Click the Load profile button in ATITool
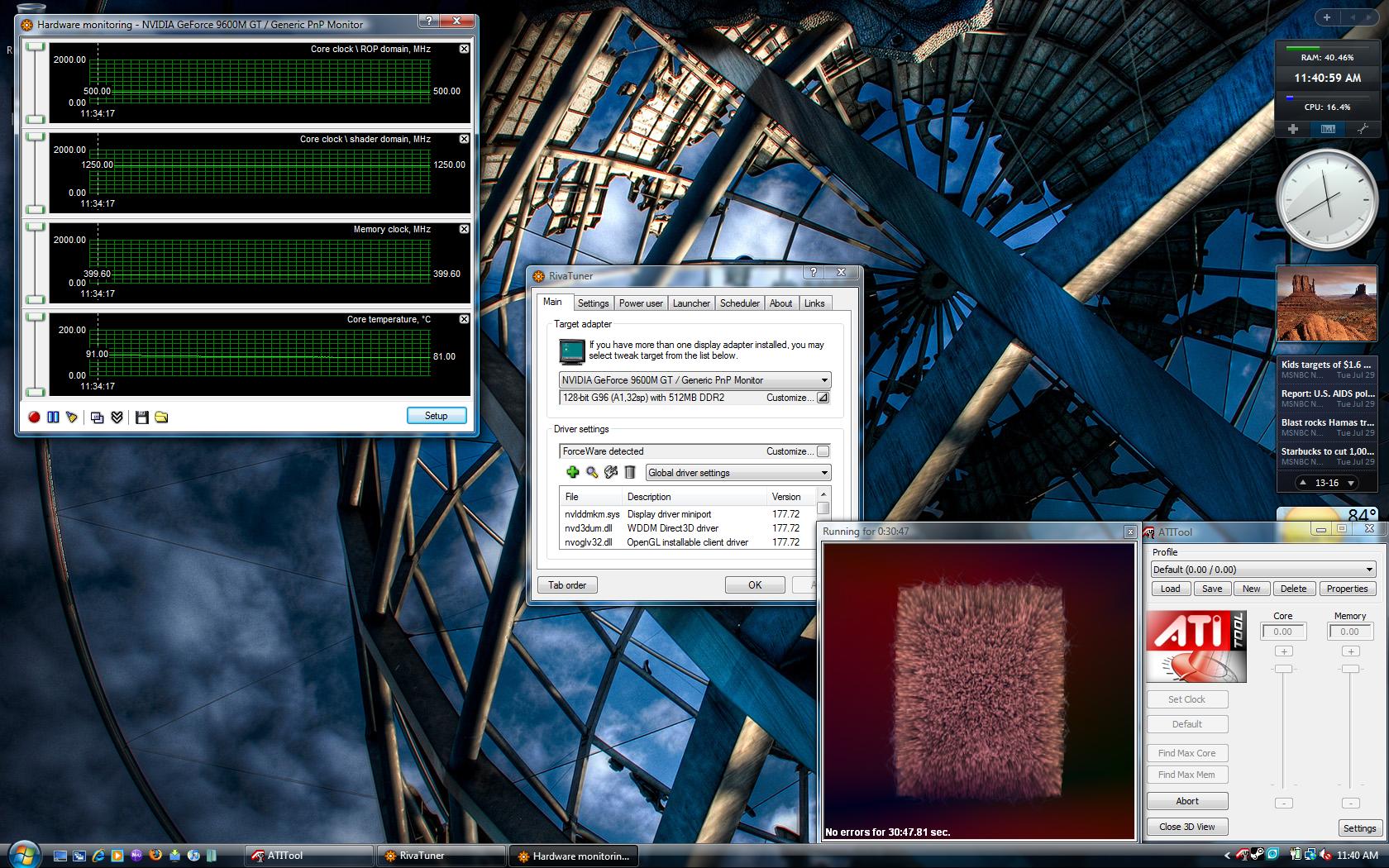This screenshot has width=1389, height=868. [x=1171, y=589]
